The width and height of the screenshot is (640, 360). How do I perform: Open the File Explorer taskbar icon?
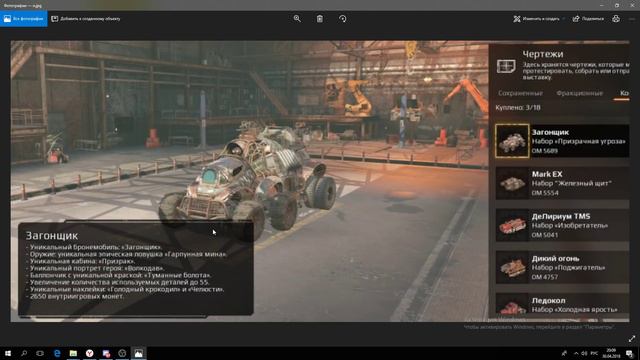[x=73, y=353]
